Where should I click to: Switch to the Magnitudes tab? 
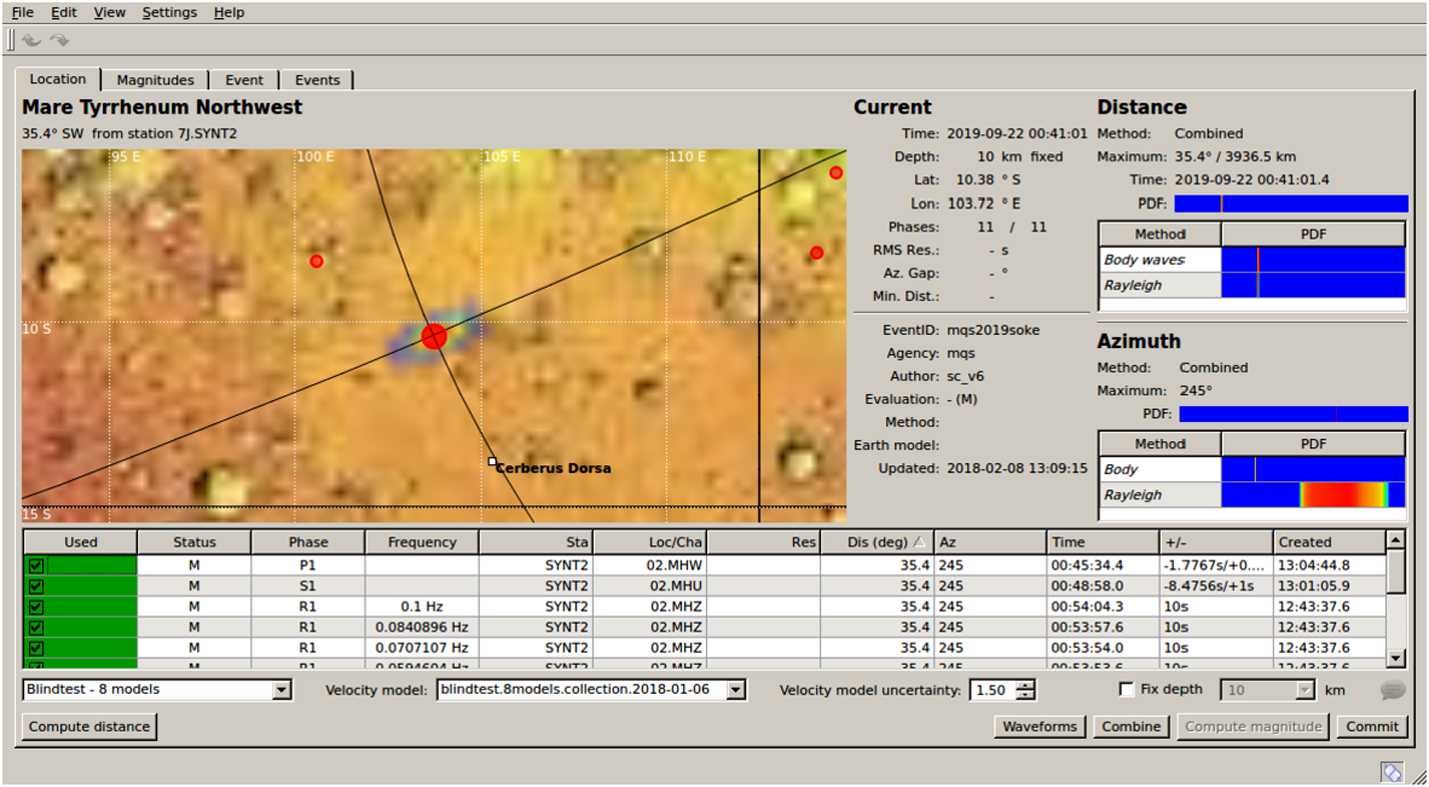[x=155, y=80]
